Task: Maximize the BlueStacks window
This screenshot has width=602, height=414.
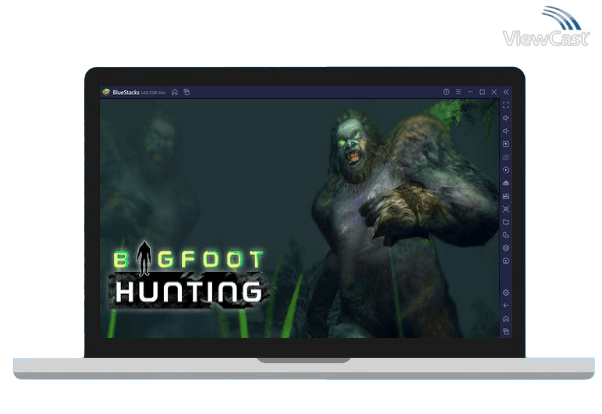Action: coord(482,92)
